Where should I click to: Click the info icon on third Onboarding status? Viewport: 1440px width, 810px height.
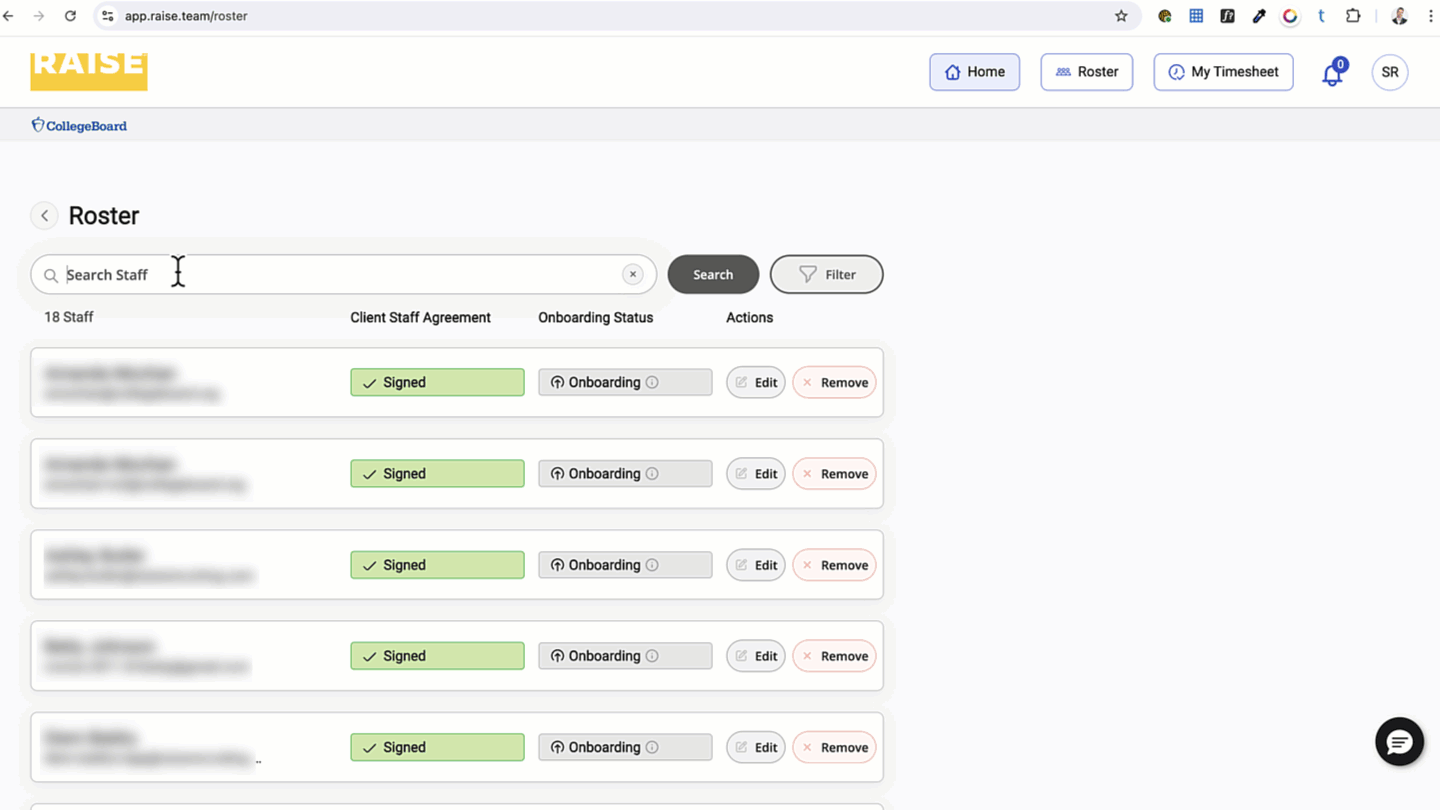[652, 565]
